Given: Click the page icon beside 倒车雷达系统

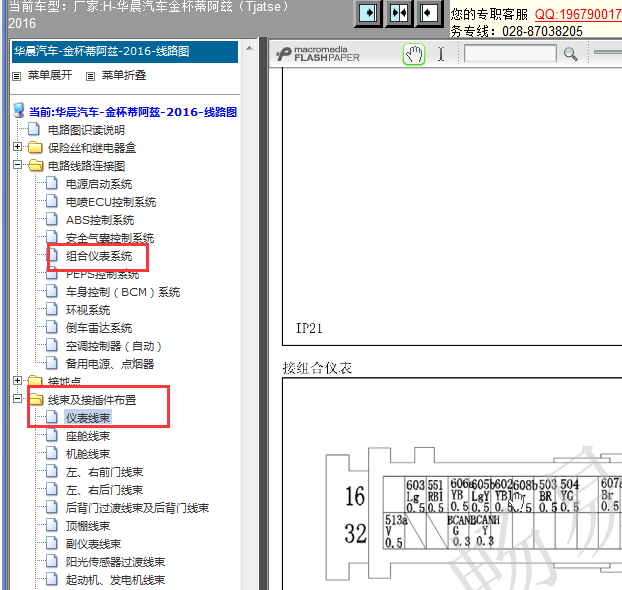Looking at the screenshot, I should coord(52,327).
